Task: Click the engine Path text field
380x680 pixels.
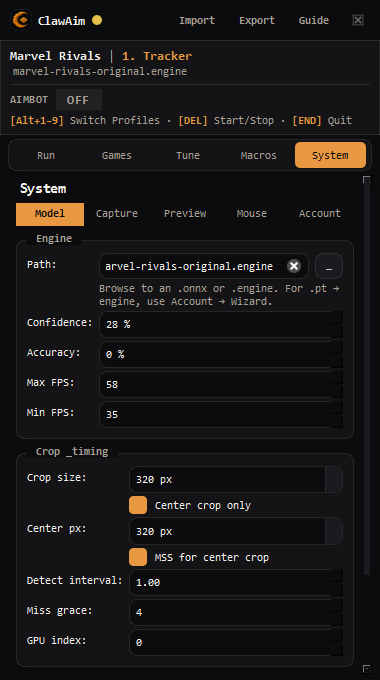Action: click(203, 266)
